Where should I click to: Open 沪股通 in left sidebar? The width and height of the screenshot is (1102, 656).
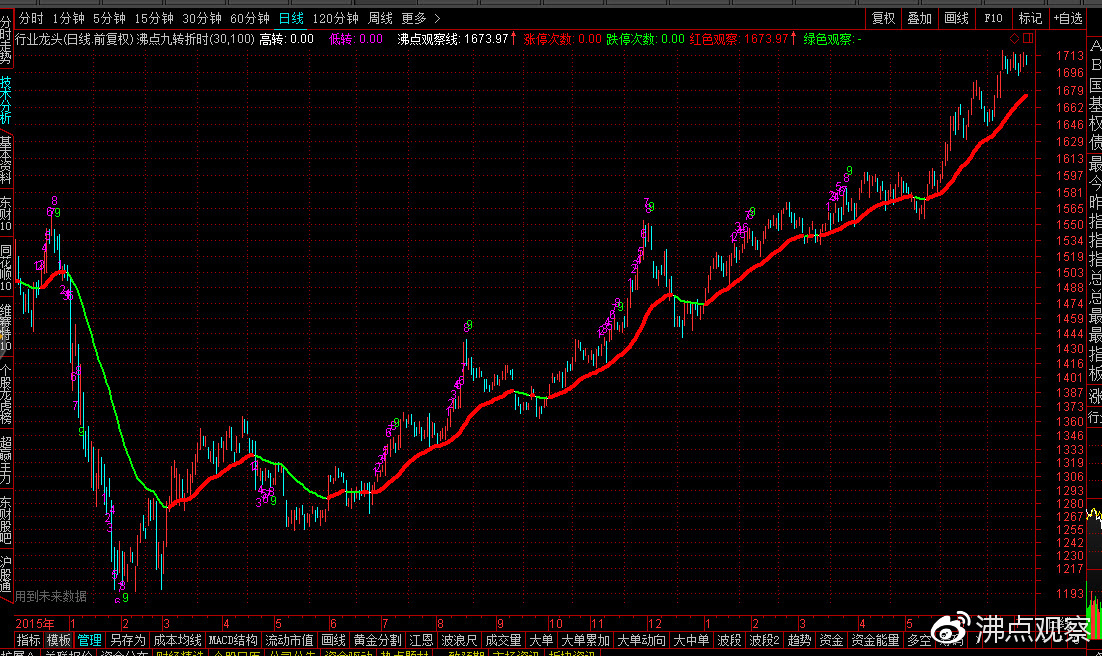6,574
